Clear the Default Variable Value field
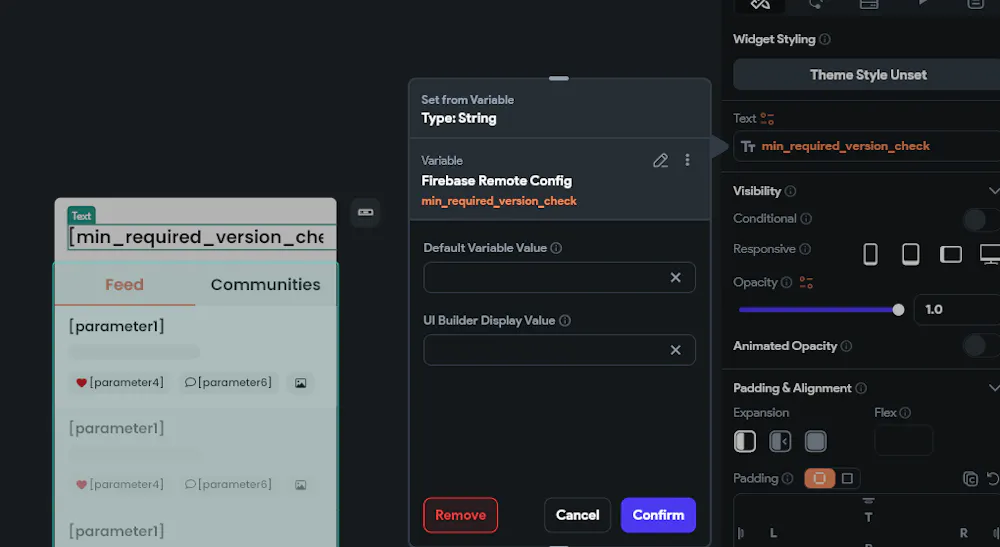This screenshot has width=1000, height=547. pyautogui.click(x=675, y=277)
